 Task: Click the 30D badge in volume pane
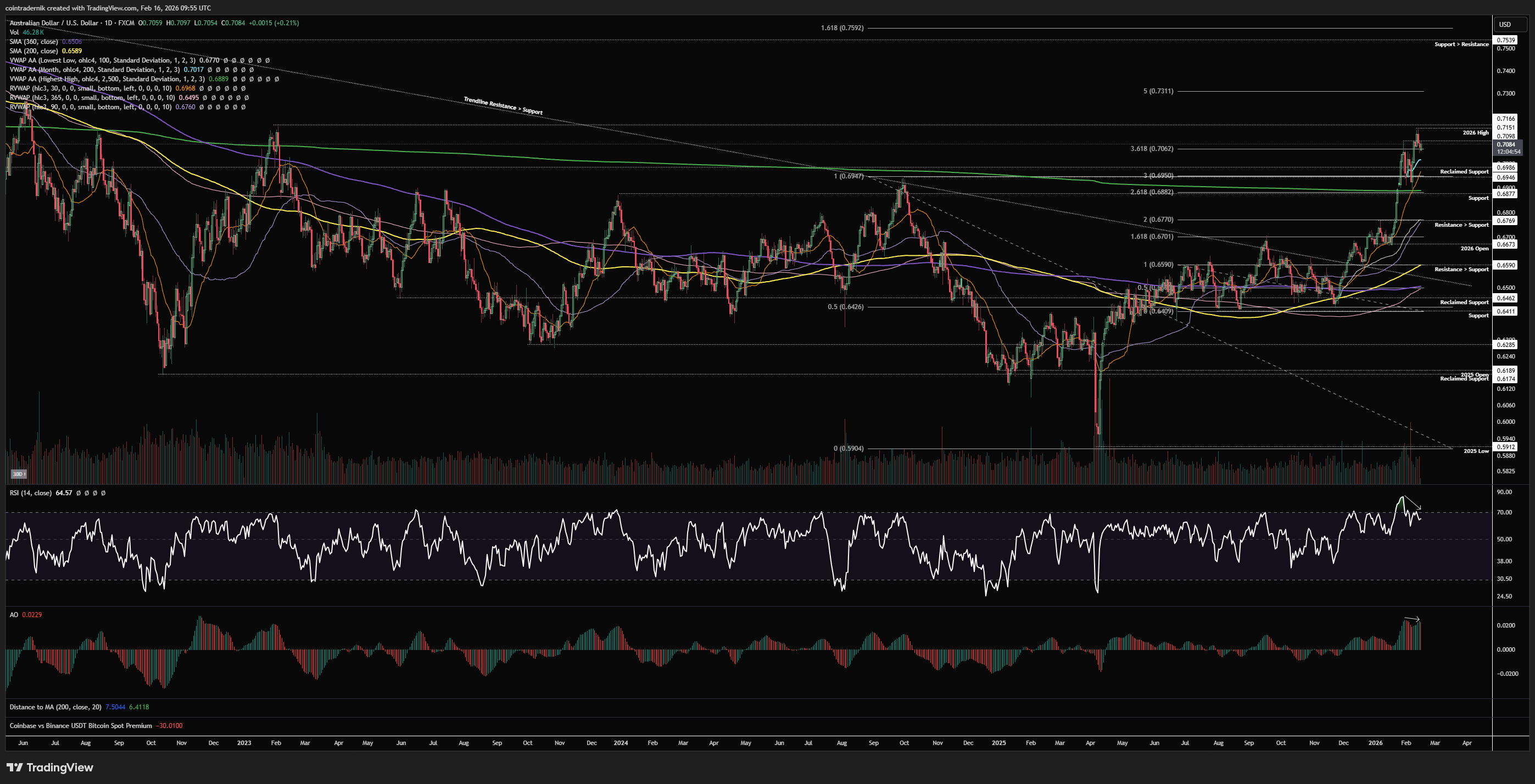[x=18, y=474]
